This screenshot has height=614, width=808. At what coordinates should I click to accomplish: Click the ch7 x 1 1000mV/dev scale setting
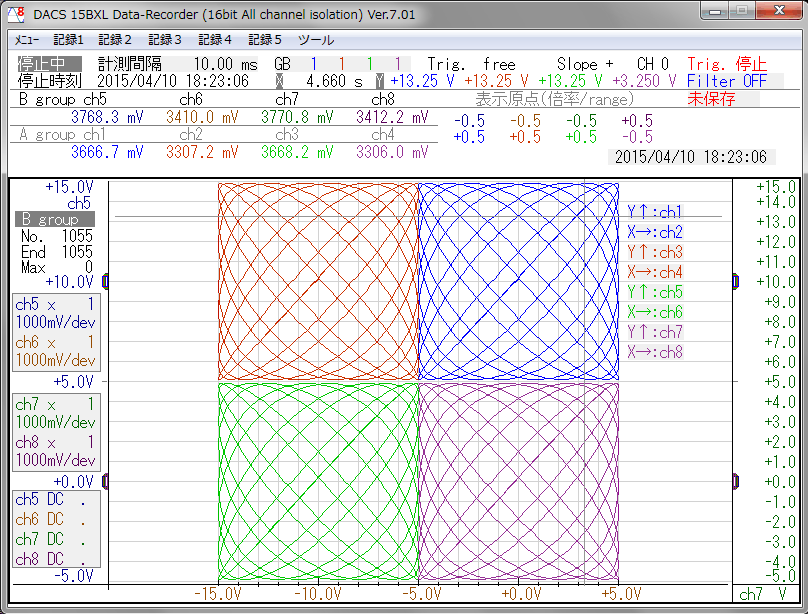pos(56,413)
